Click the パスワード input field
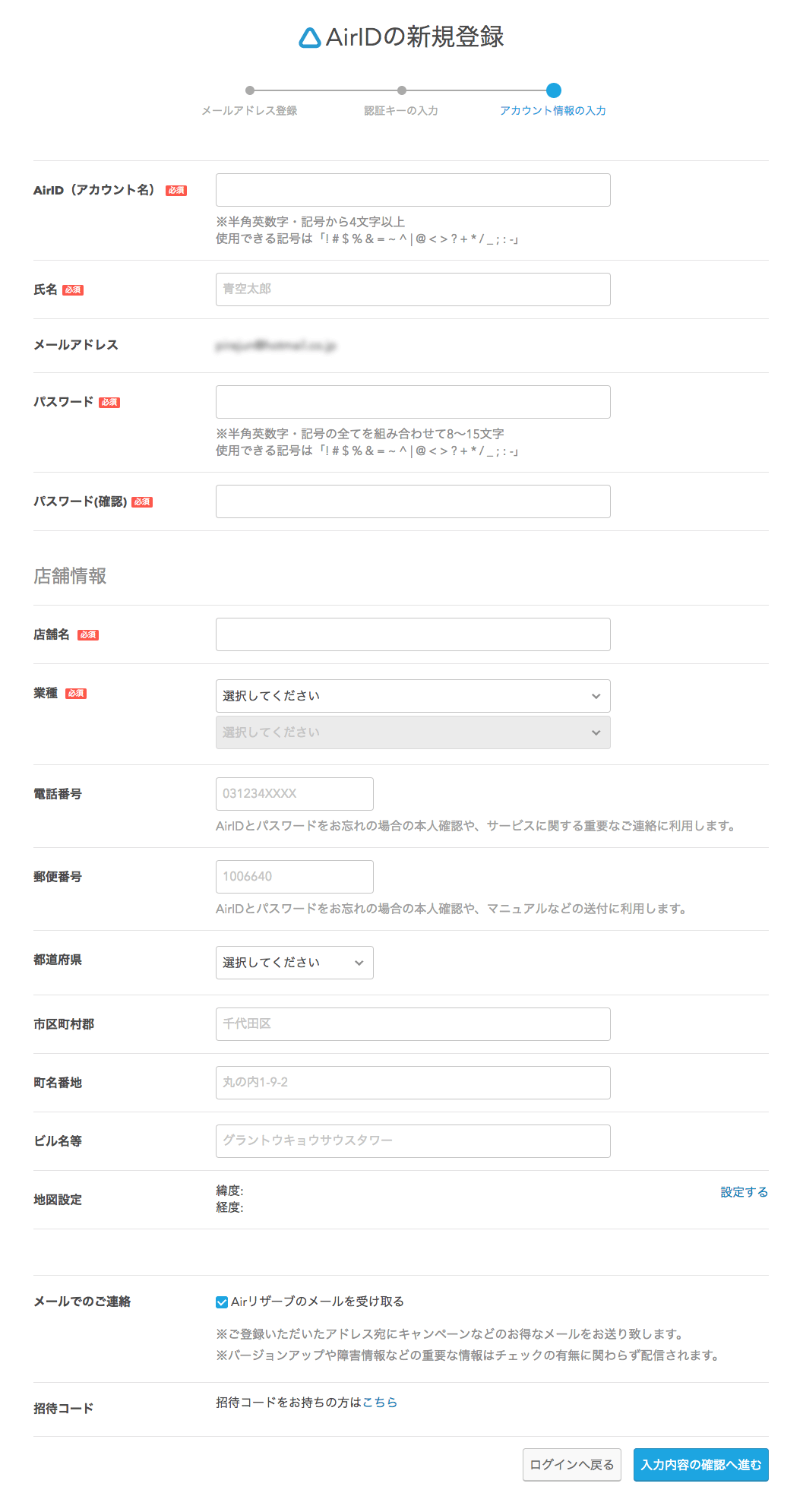Screen dimensions: 803x1512 (413, 402)
